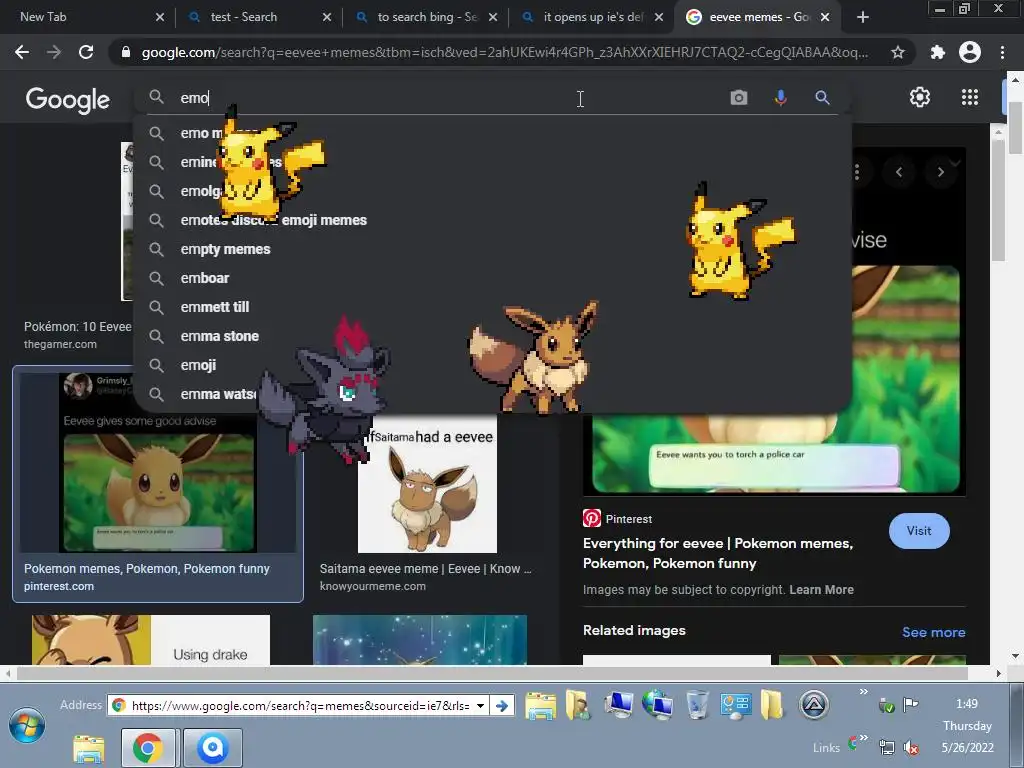The width and height of the screenshot is (1024, 768).
Task: Select the 'eevee memes - Google' tab
Action: pos(759,17)
